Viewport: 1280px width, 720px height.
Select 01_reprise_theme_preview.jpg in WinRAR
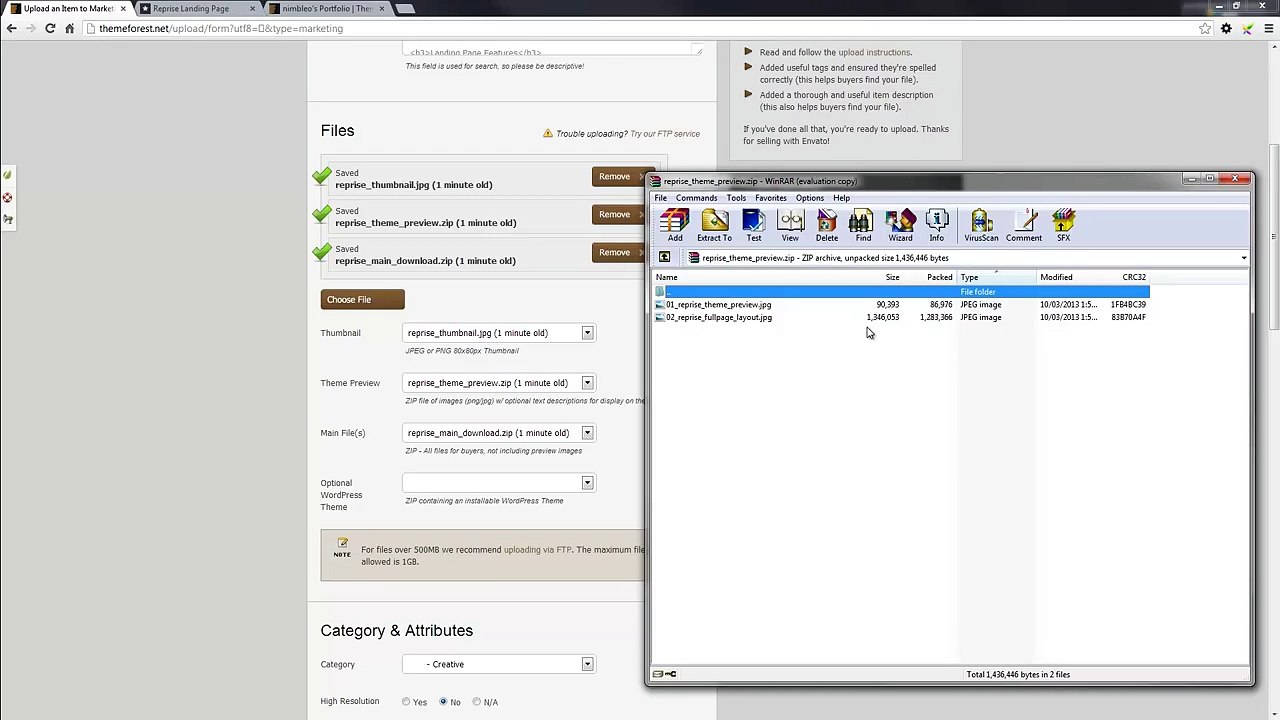718,305
